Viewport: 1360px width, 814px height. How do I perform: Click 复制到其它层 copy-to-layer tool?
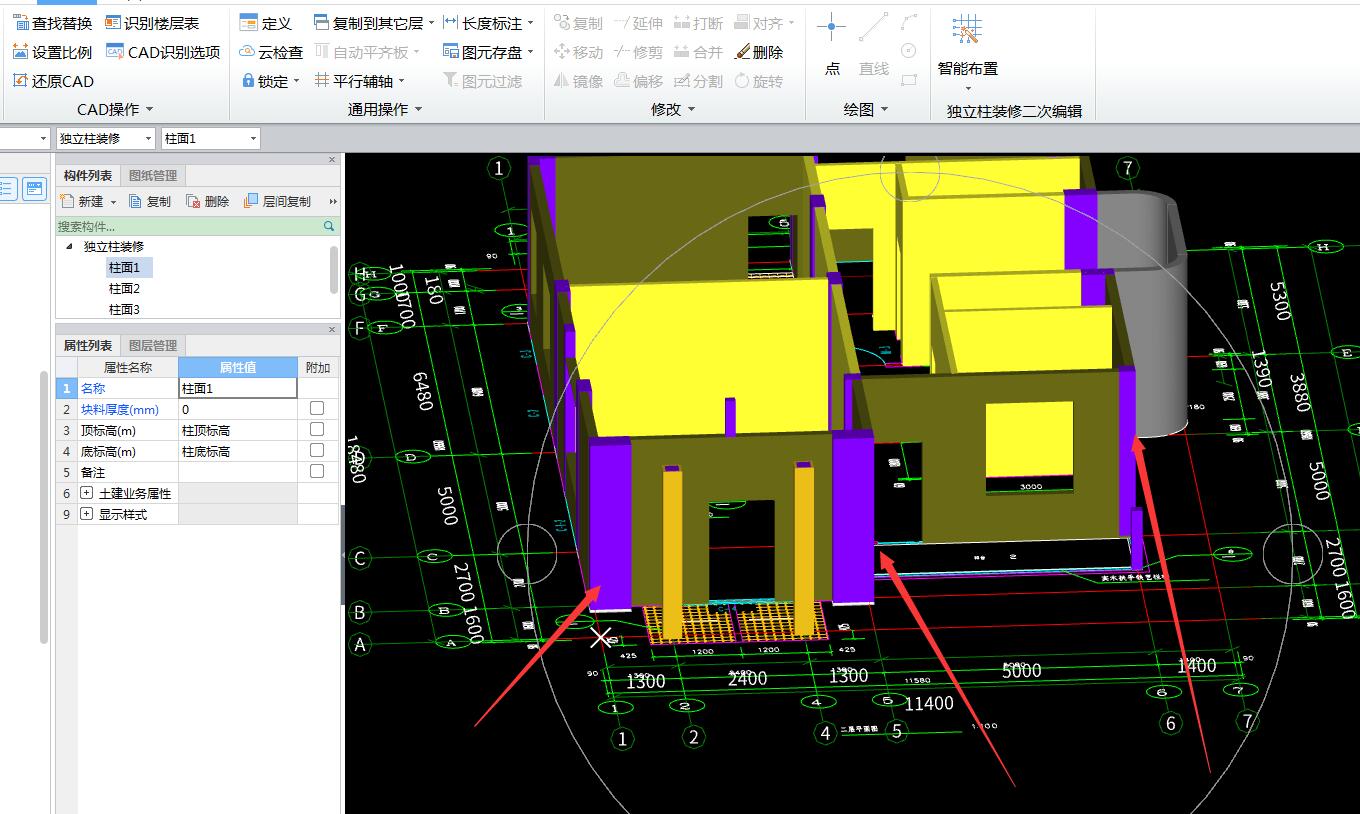(x=373, y=23)
